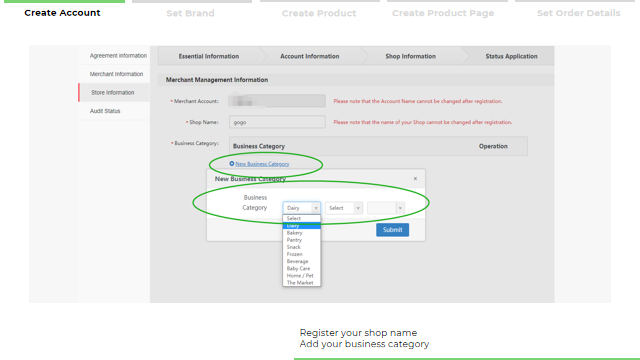Submit the new business category

coord(392,230)
